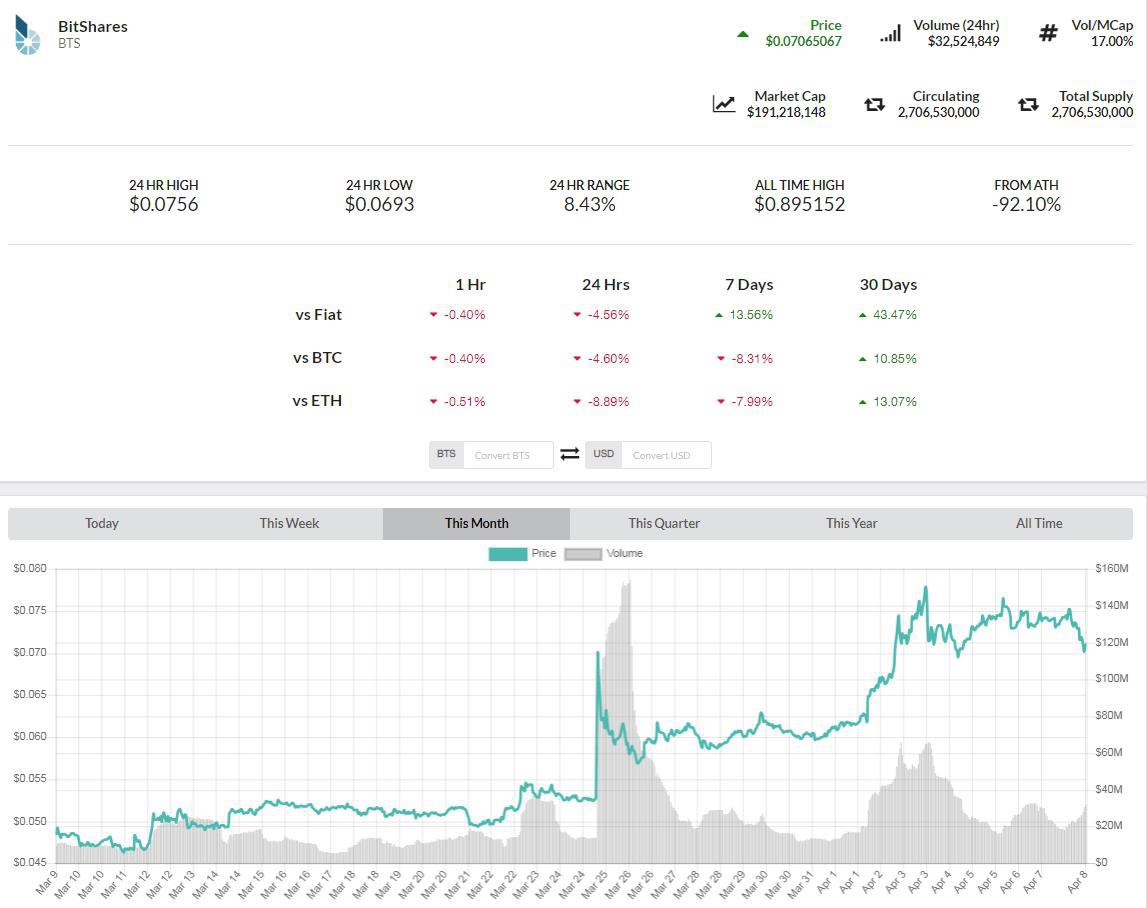This screenshot has height=908, width=1147.
Task: Focus the Convert BTS input field
Action: coord(508,455)
